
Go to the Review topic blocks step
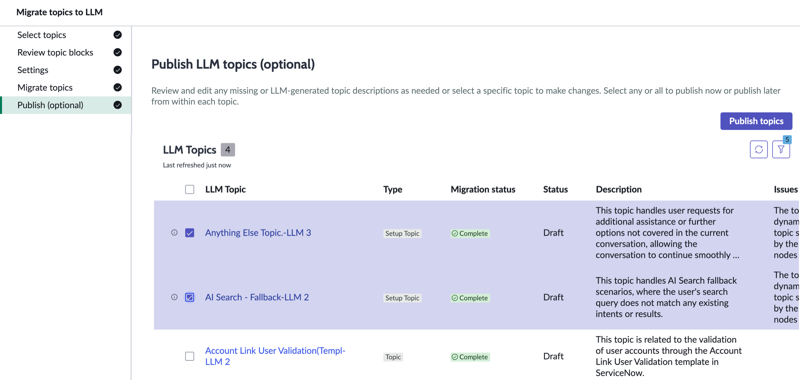55,53
